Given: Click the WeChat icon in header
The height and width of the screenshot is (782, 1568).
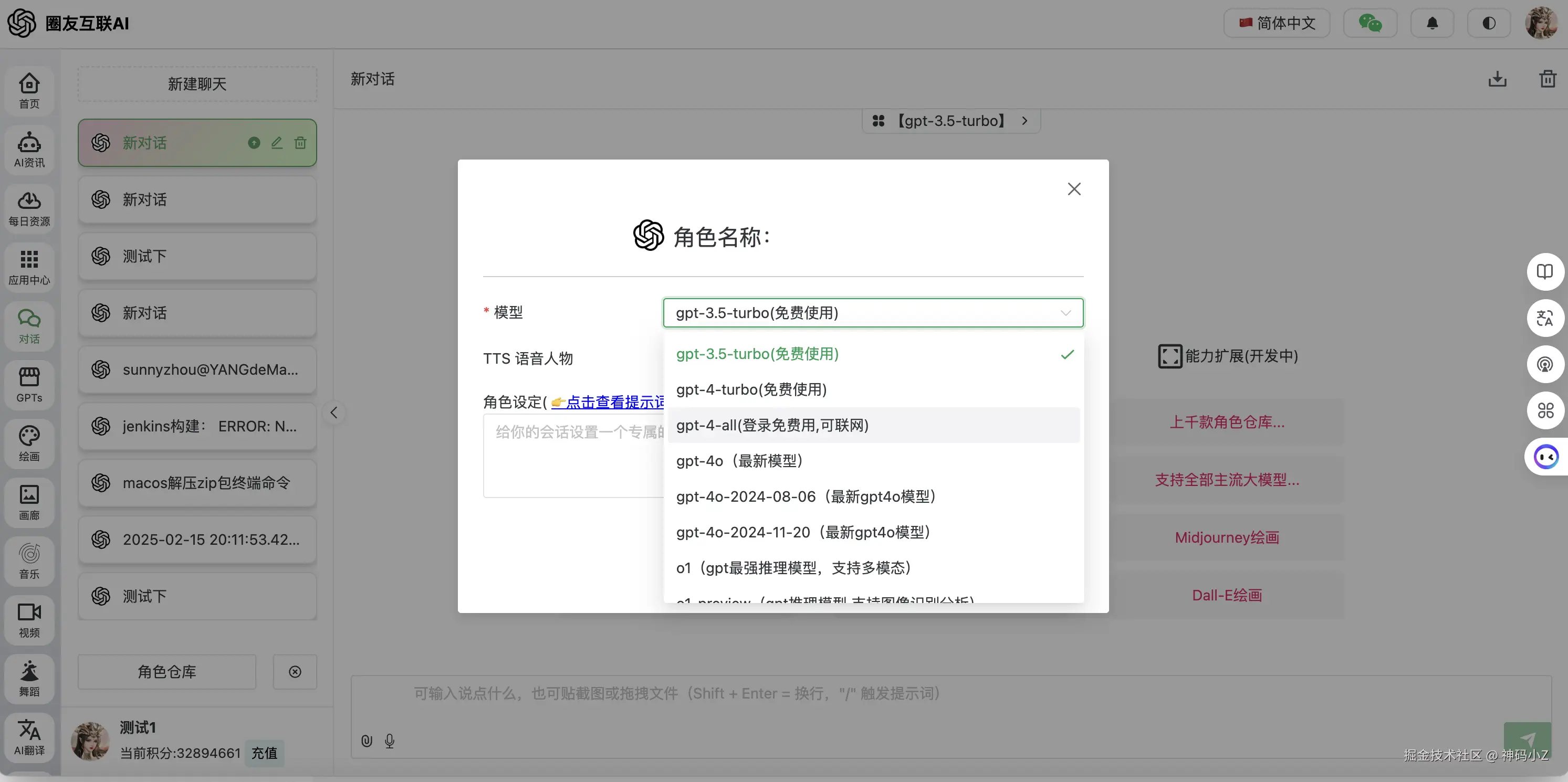Looking at the screenshot, I should tap(1370, 23).
